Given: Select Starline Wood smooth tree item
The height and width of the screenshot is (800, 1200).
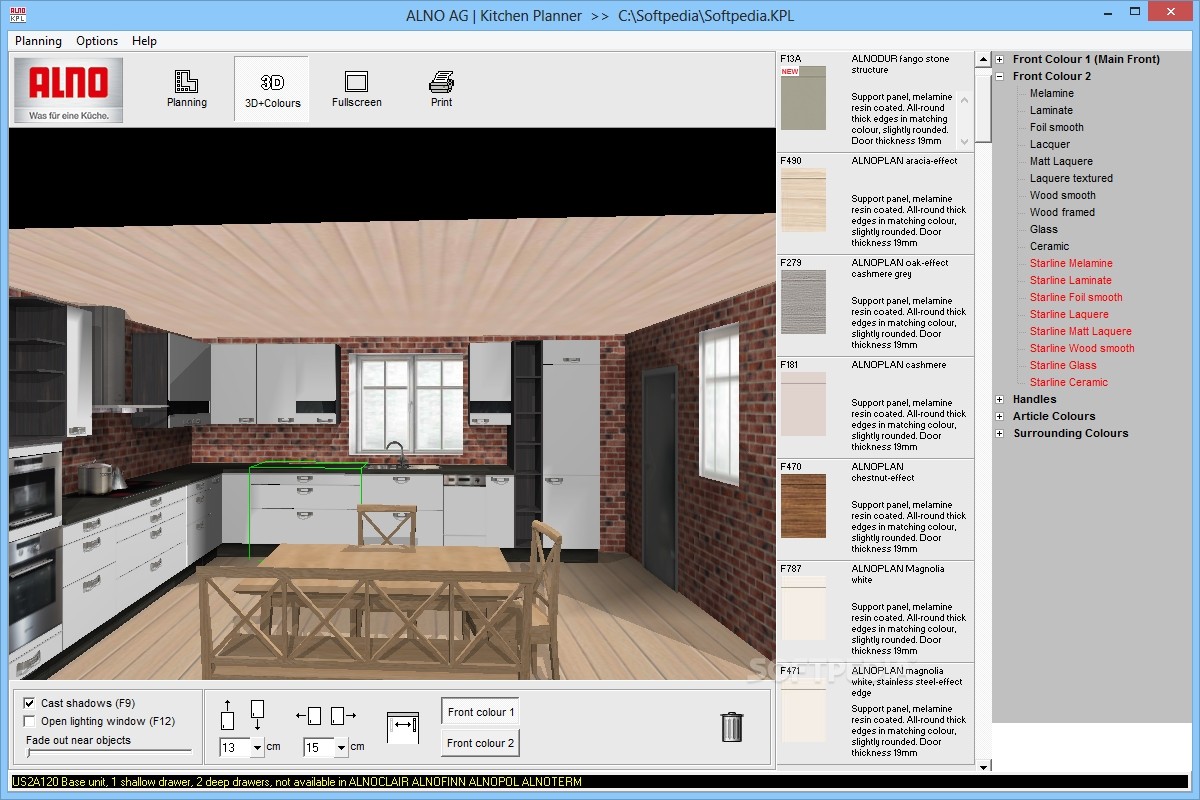Looking at the screenshot, I should 1082,348.
